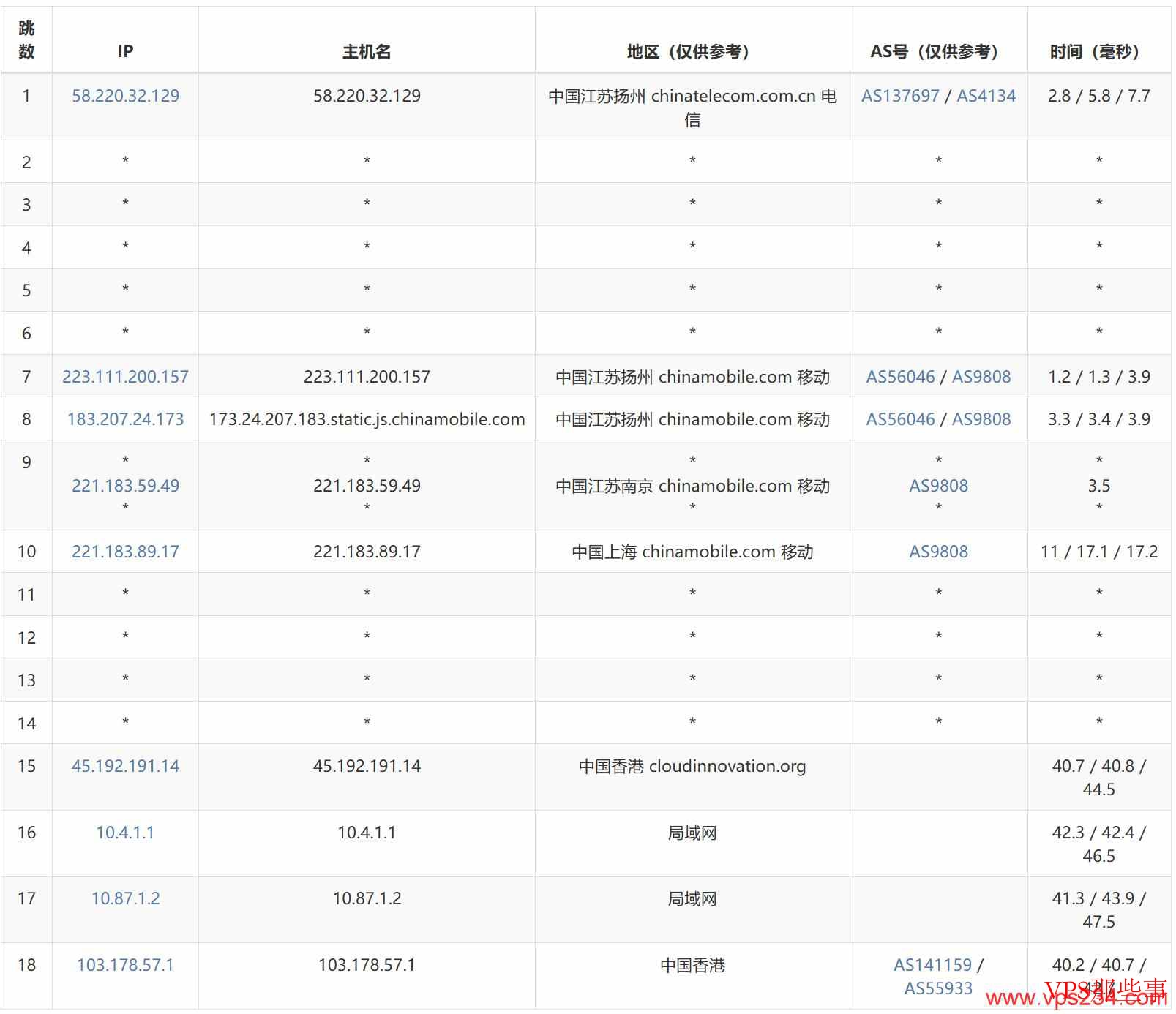1176x1014 pixels.
Task: Open AS141159 link in hop 18
Action: [x=933, y=965]
